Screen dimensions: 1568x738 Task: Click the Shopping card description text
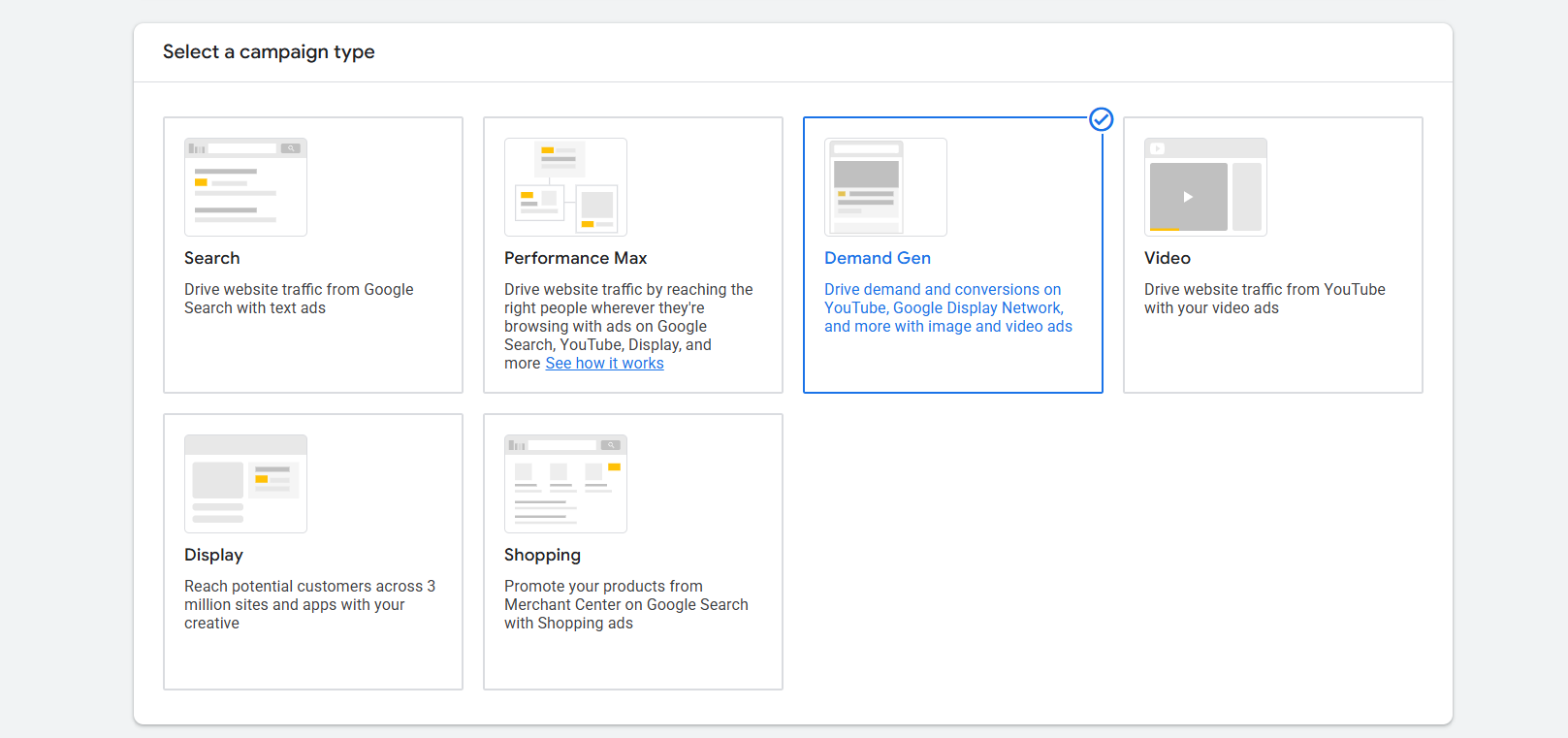pos(625,604)
